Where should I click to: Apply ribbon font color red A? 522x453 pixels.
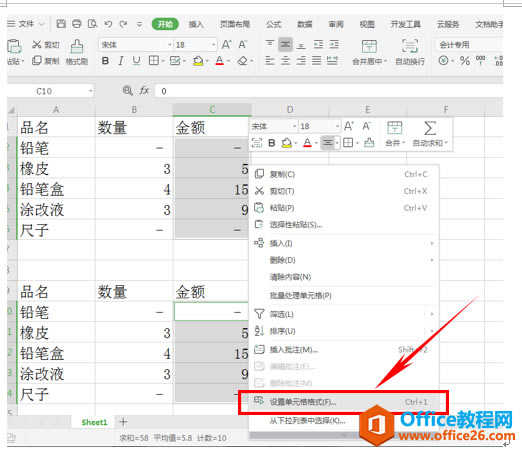[219, 61]
